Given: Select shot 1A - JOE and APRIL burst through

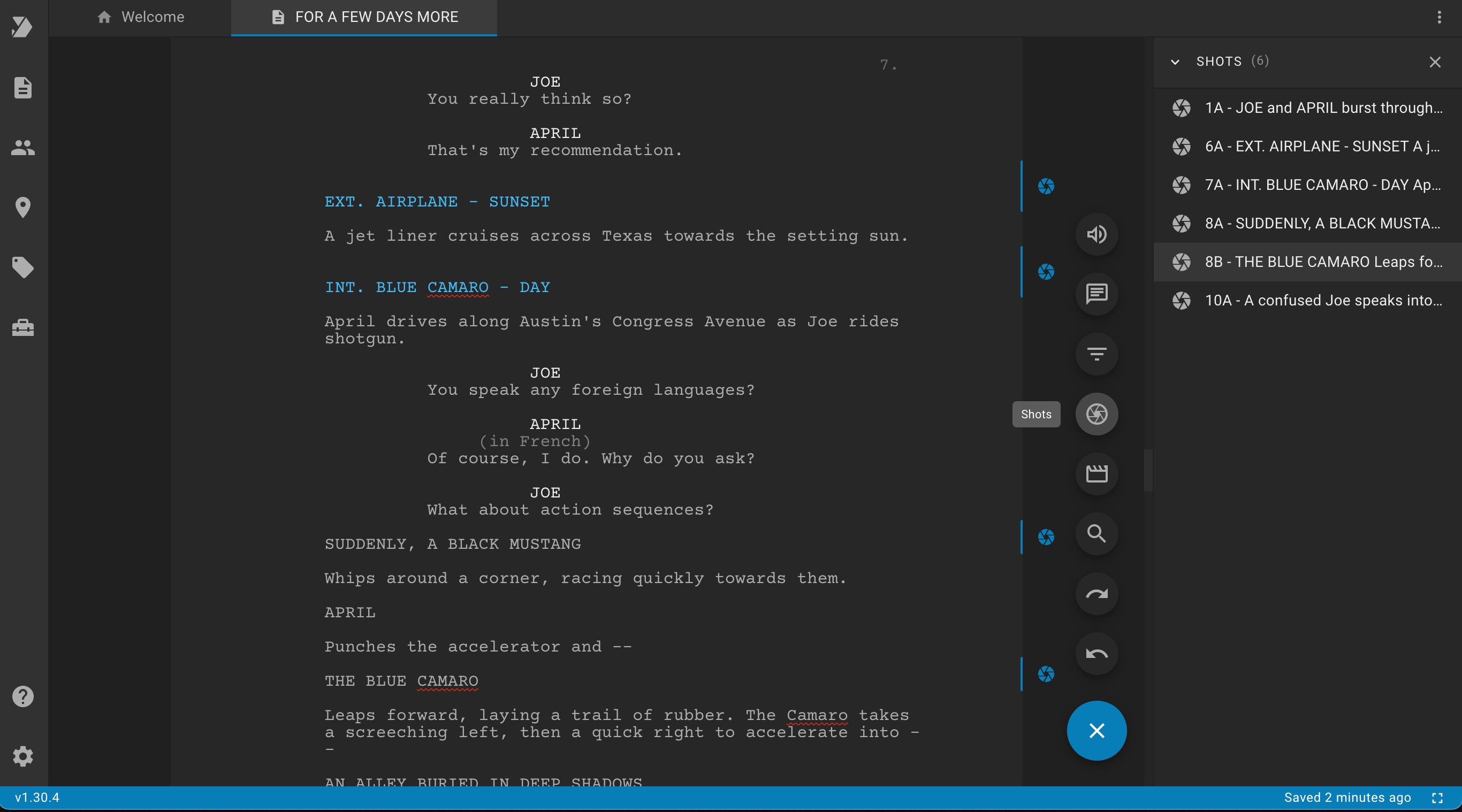Looking at the screenshot, I should [1308, 108].
